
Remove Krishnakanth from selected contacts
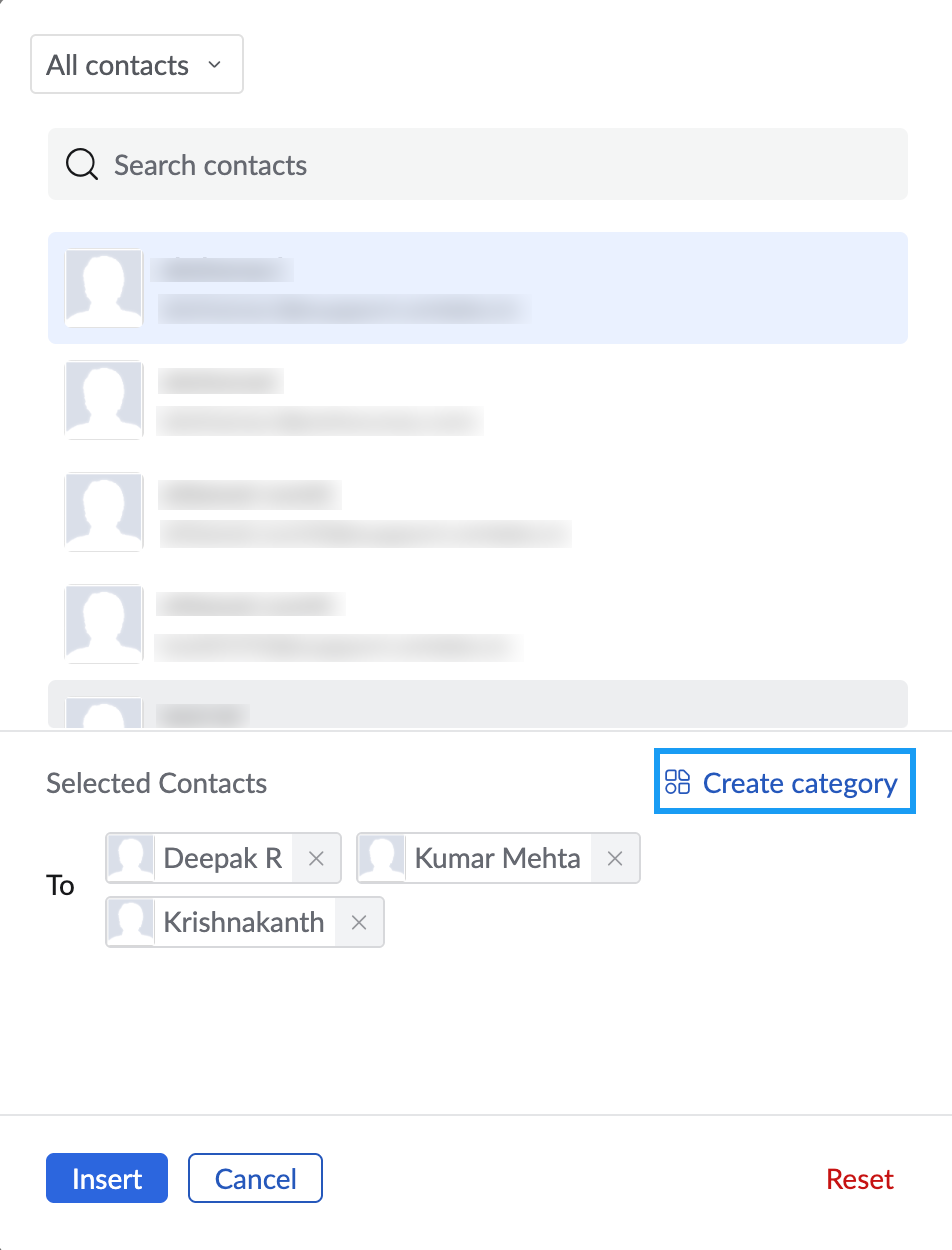point(359,922)
